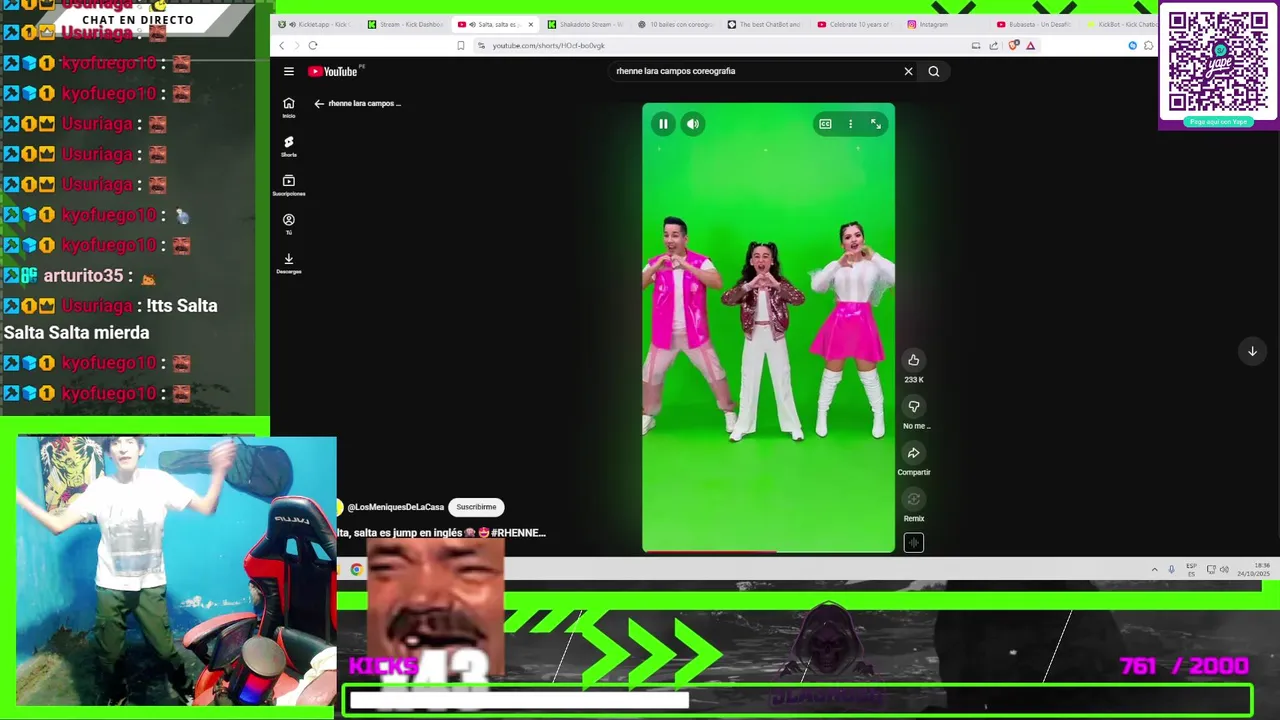Focus the 'rhenne lara campos coreografia' search field
The height and width of the screenshot is (720, 1280).
755,71
